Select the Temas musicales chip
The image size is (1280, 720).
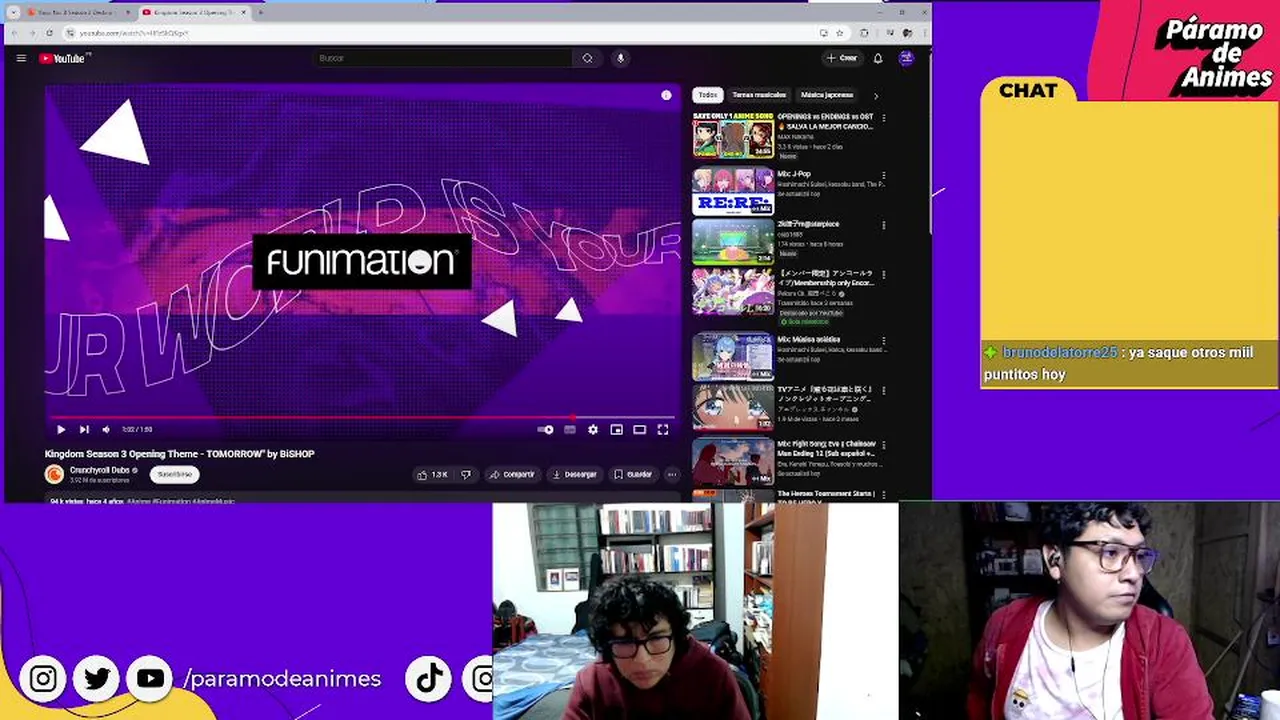point(759,95)
